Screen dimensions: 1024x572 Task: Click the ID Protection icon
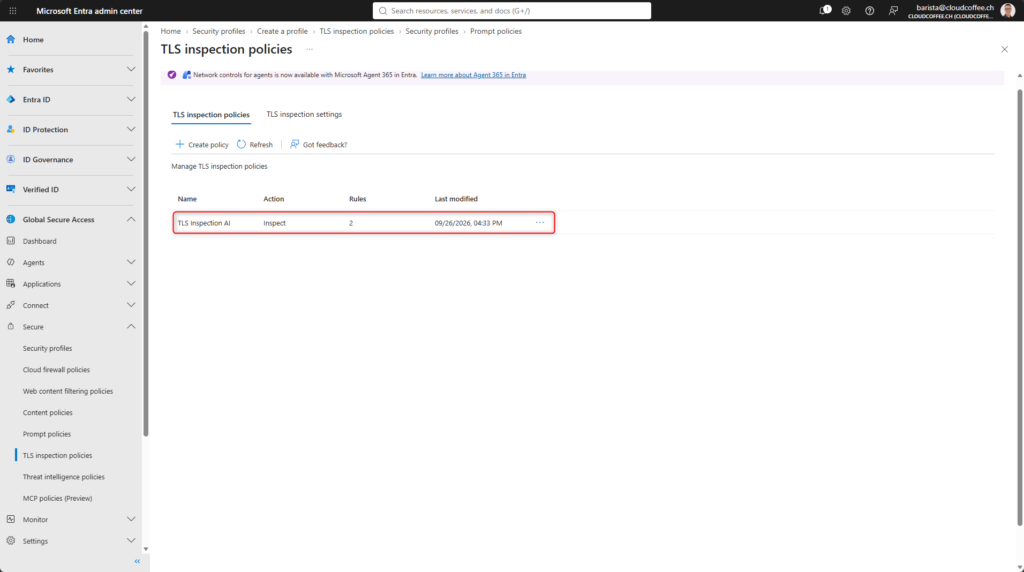[10, 129]
